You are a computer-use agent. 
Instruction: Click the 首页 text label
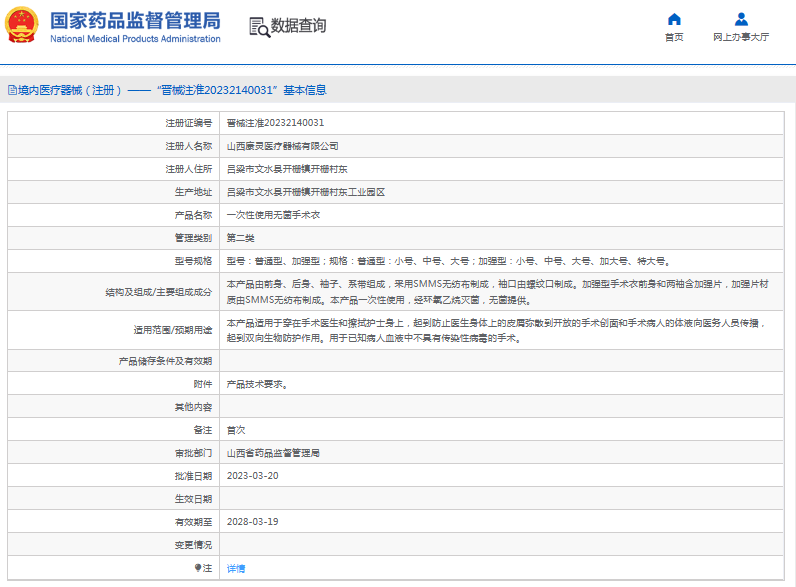click(674, 37)
